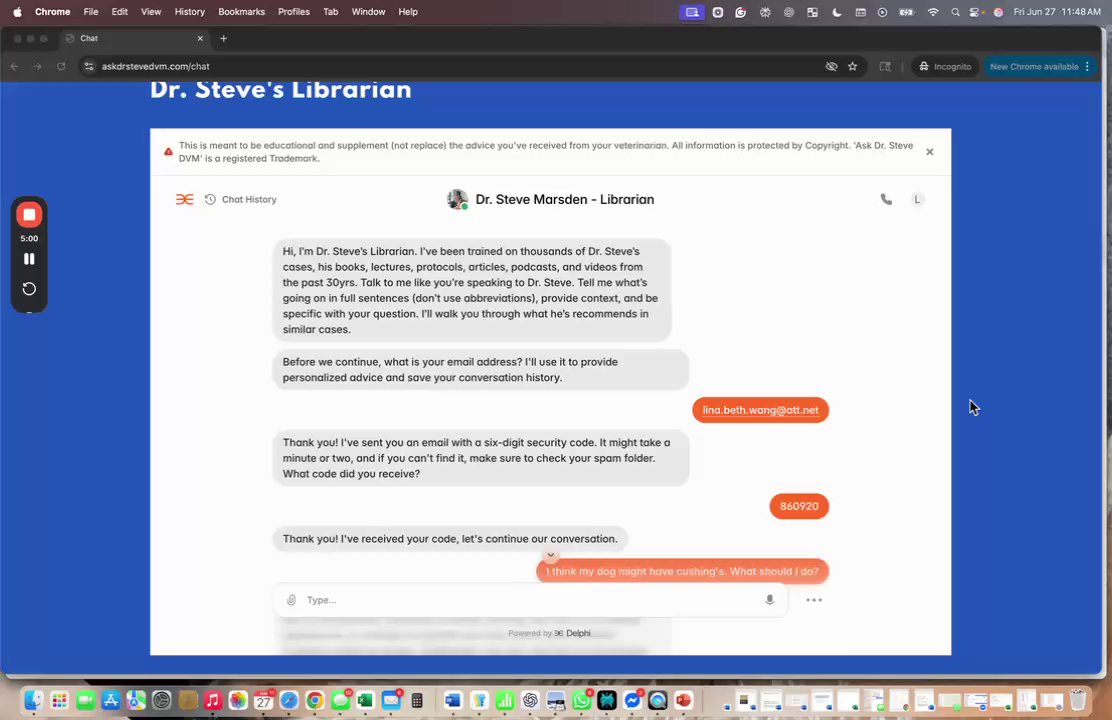Open Microsoft Excel from the Dock
The width and height of the screenshot is (1112, 720).
pos(365,701)
